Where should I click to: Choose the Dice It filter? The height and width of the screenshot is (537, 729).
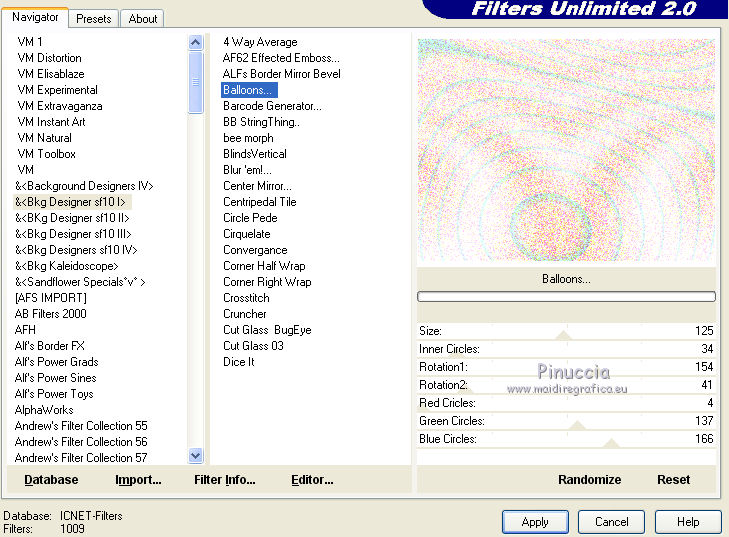coord(239,362)
